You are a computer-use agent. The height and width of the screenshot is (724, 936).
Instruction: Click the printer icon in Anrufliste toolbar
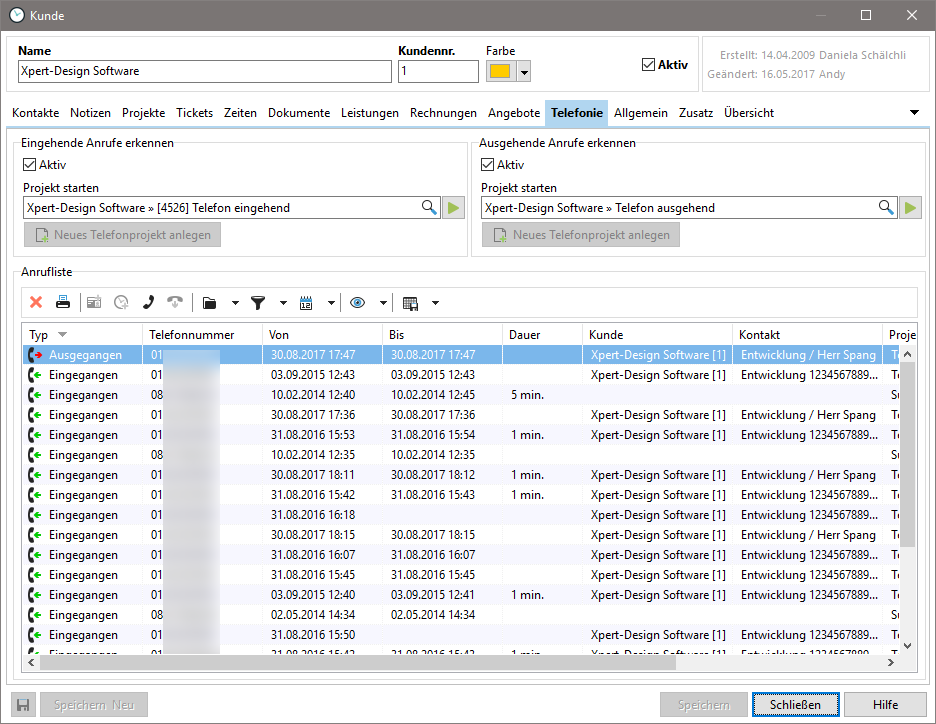coord(63,302)
